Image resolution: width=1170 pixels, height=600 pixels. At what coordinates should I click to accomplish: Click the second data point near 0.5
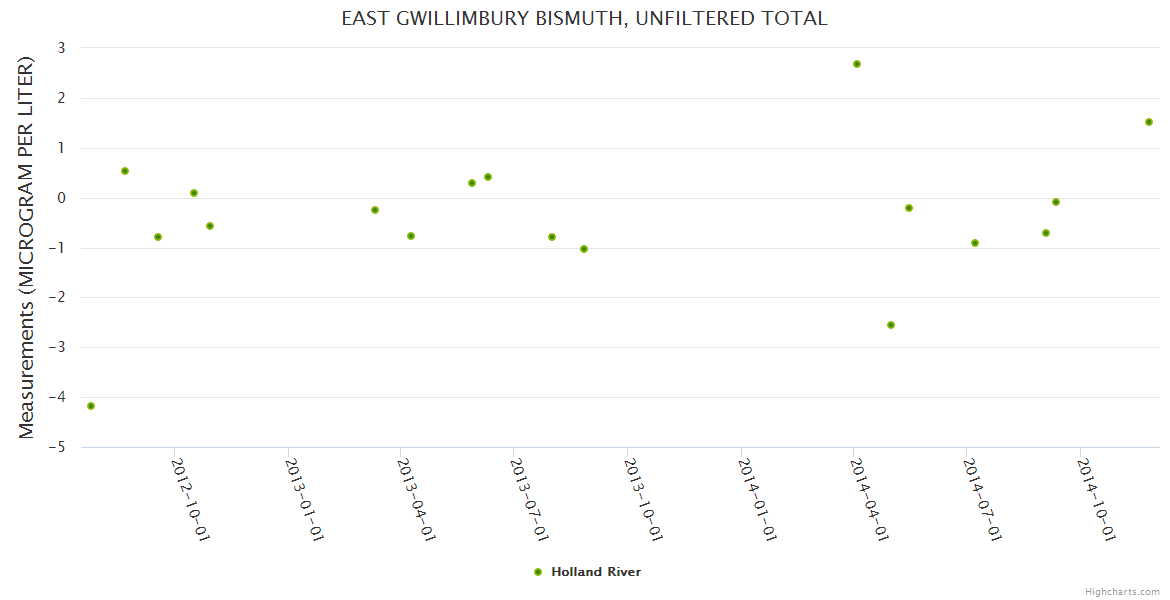[x=125, y=171]
